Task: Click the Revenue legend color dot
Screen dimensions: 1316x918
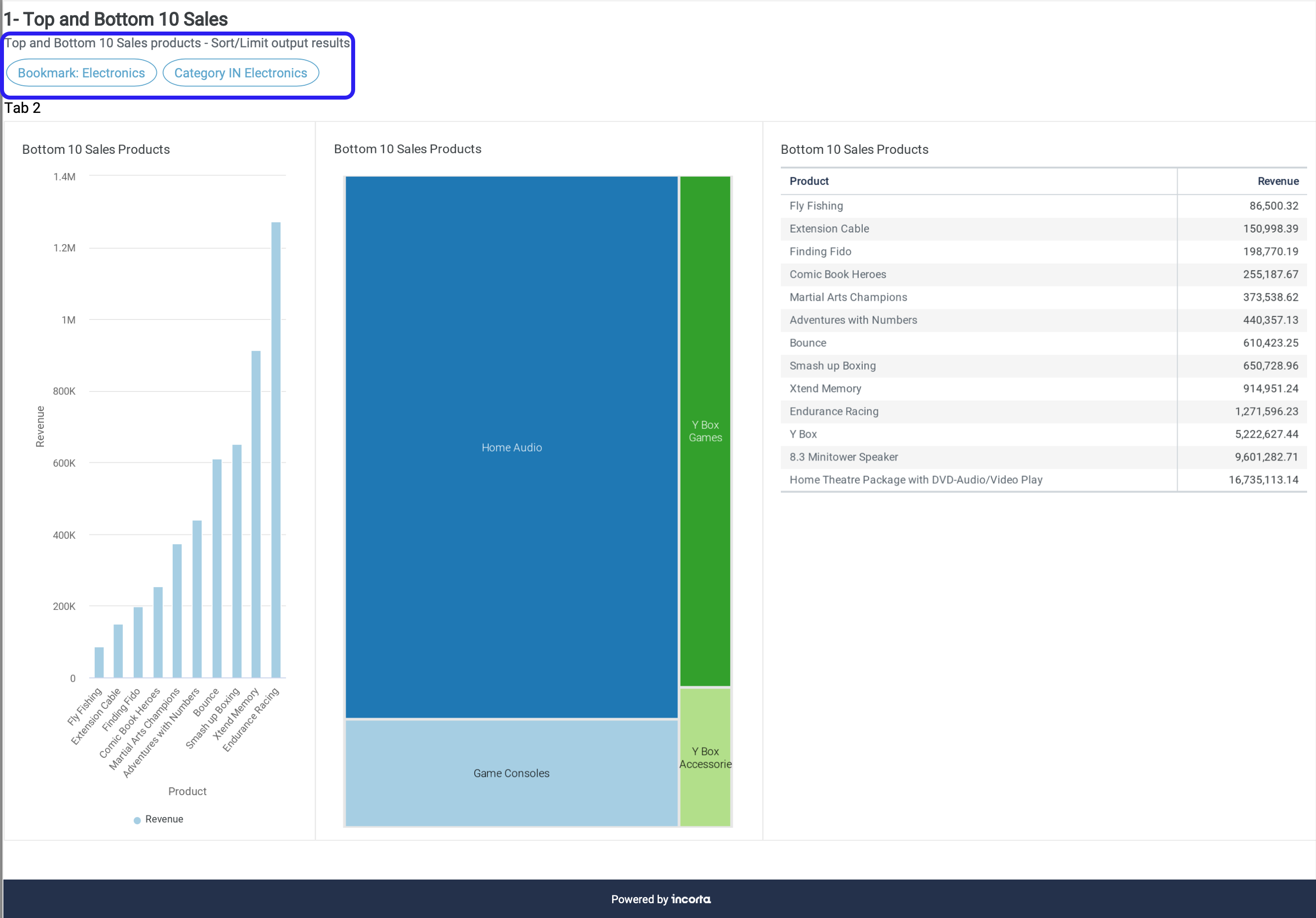Action: 137,820
